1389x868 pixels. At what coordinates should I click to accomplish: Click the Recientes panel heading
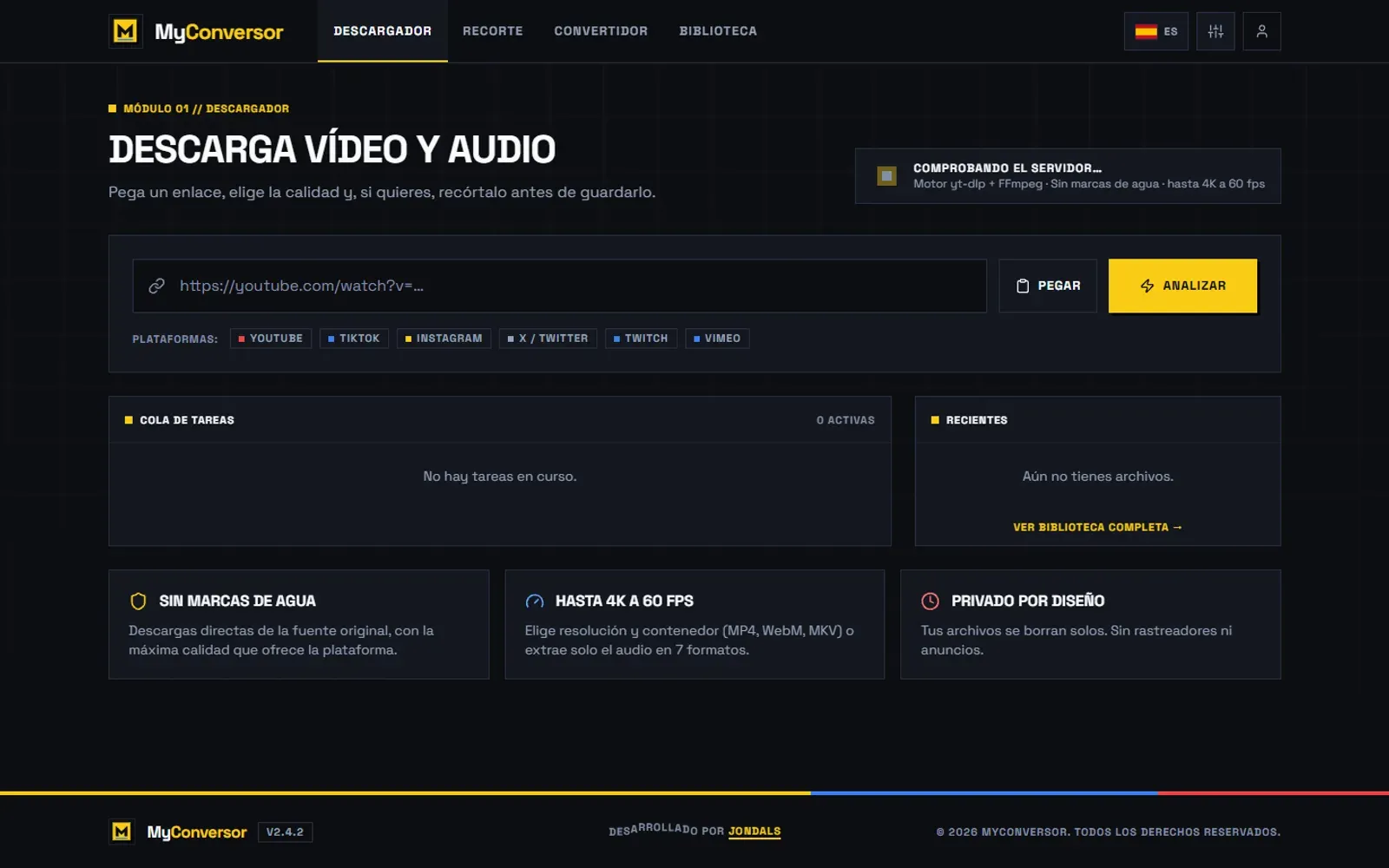coord(977,420)
